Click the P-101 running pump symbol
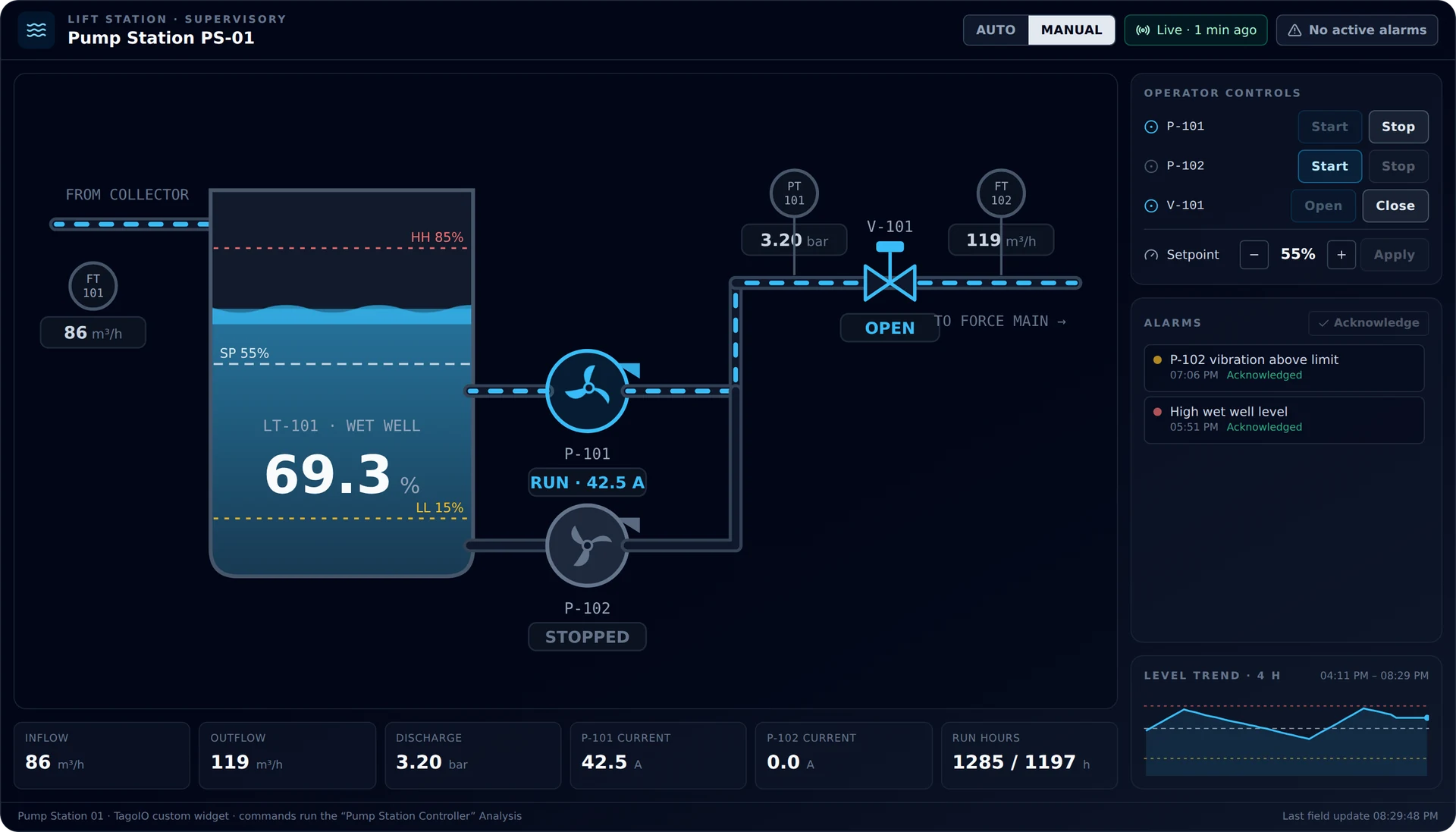Viewport: 1456px width, 832px height. pos(588,391)
